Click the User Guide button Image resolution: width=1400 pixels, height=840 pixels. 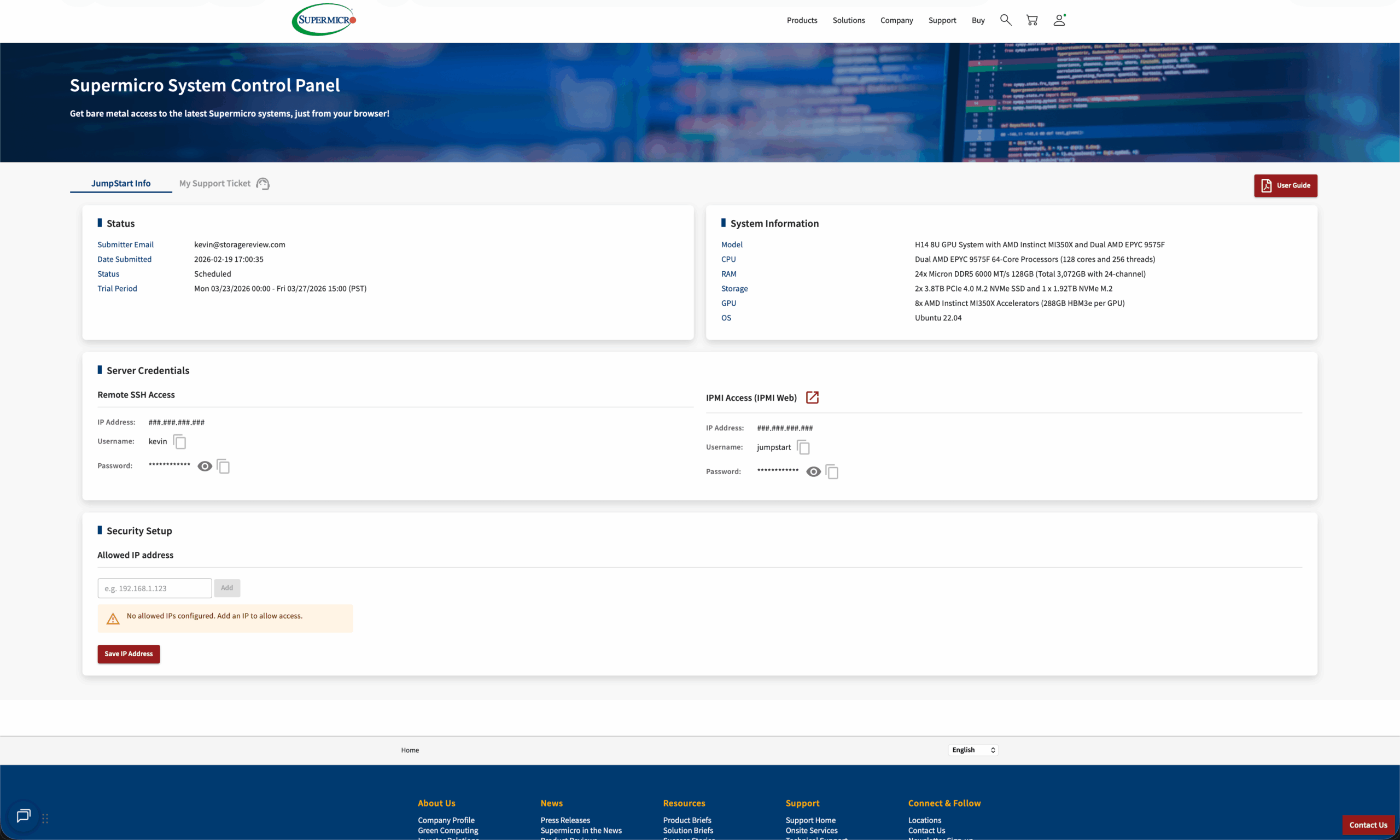tap(1285, 185)
